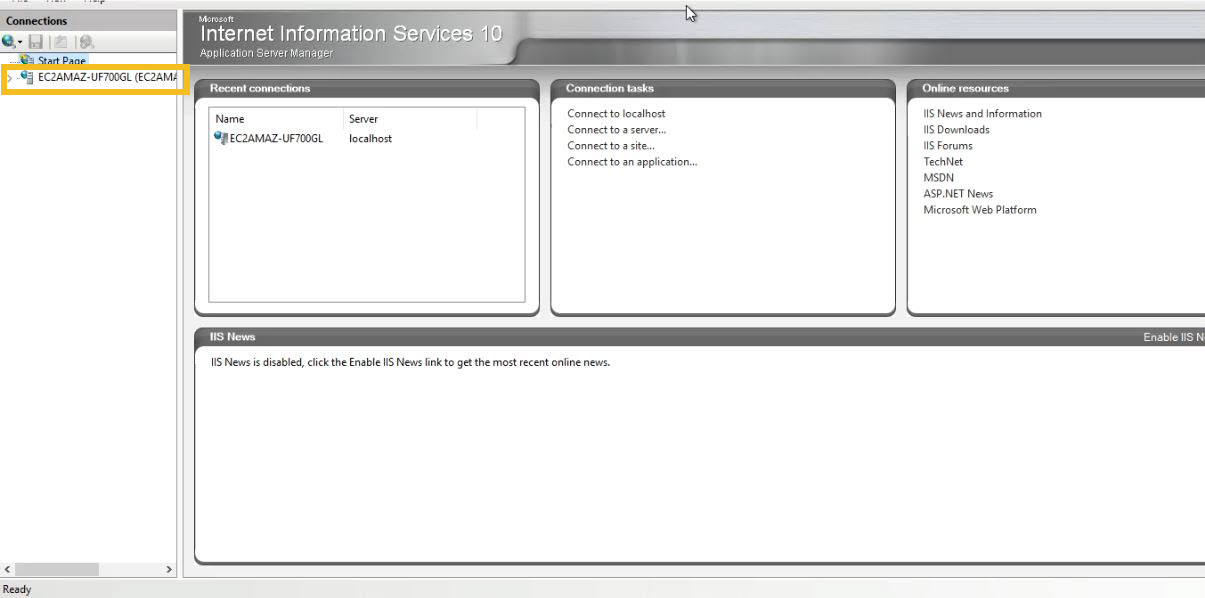Click the Server column header in Recent connections
Viewport: 1205px width, 598px height.
pos(410,119)
